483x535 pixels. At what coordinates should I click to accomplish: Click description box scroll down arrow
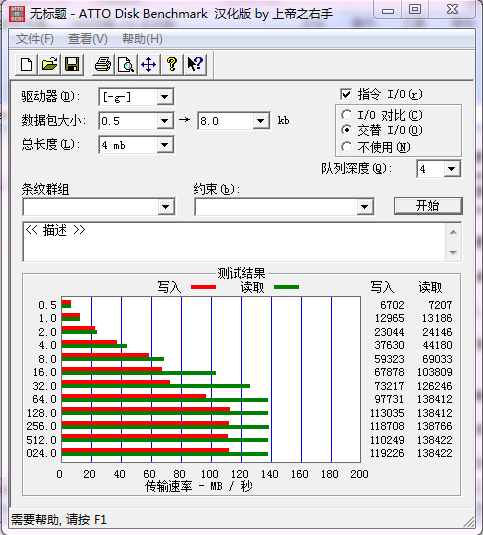click(453, 252)
